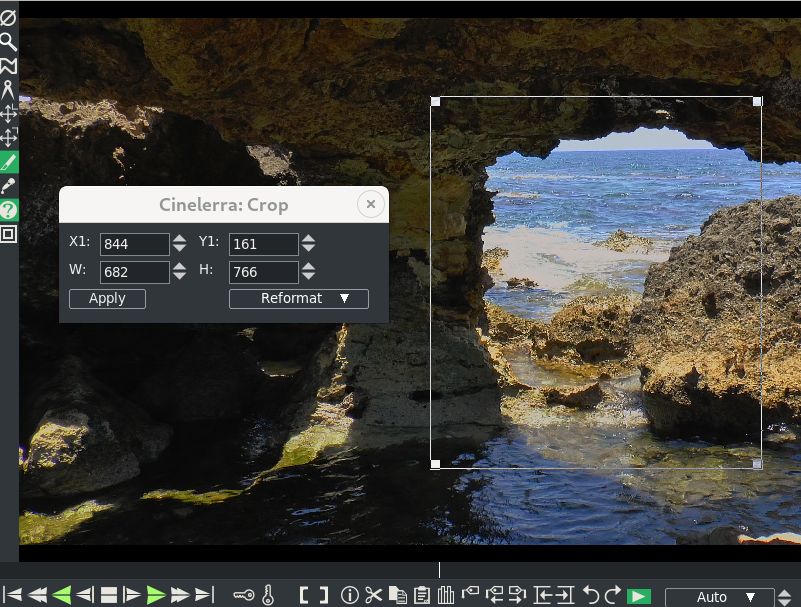Click the scissors cut icon
This screenshot has height=607, width=801.
coord(373,596)
